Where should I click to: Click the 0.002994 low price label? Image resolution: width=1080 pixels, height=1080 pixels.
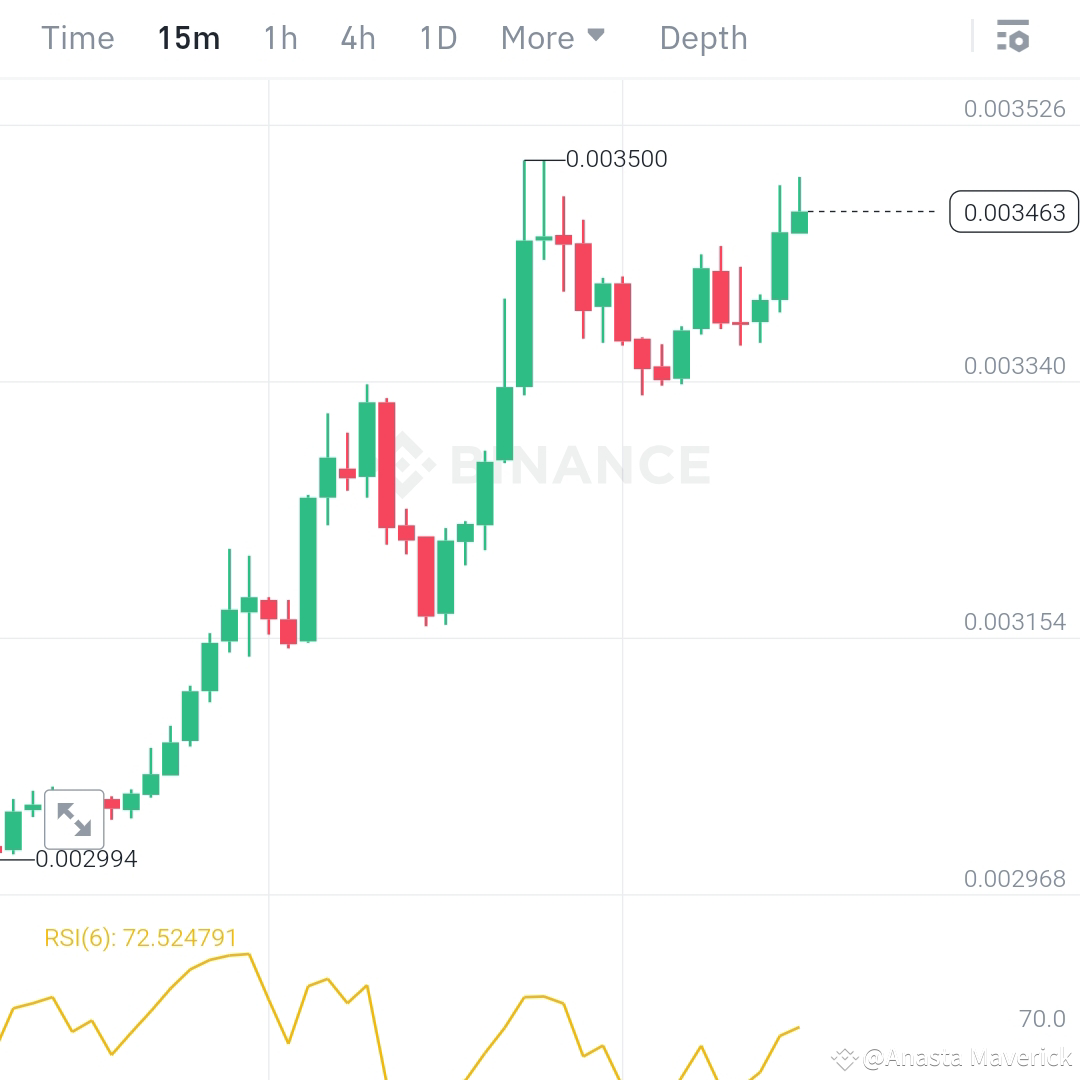[87, 858]
